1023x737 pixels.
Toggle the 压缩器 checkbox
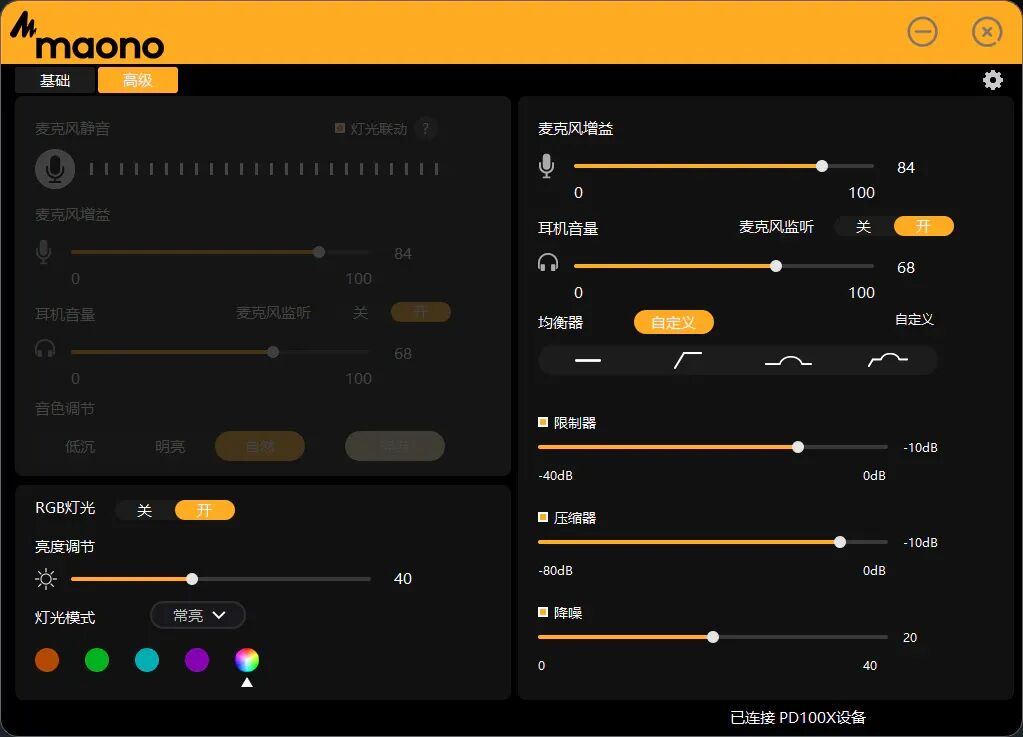point(543,517)
